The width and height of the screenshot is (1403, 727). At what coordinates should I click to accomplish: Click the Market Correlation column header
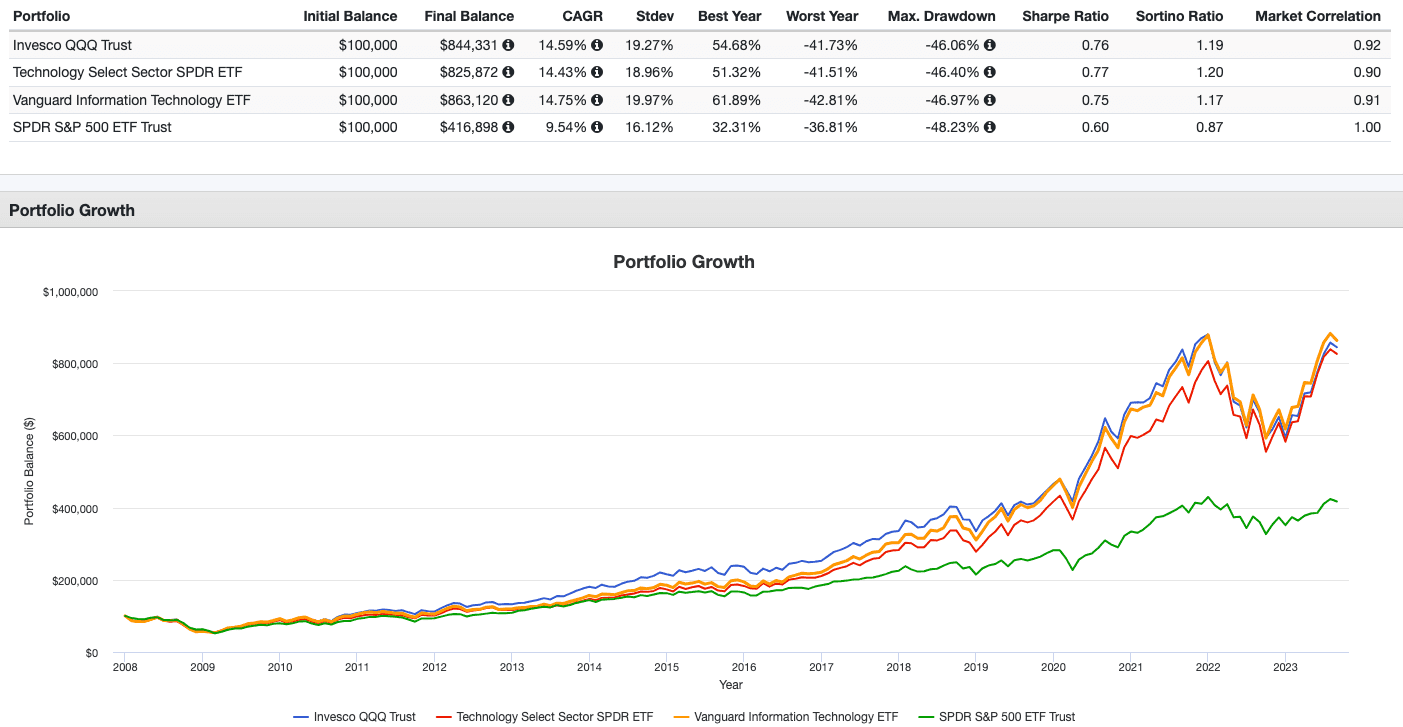tap(1317, 16)
